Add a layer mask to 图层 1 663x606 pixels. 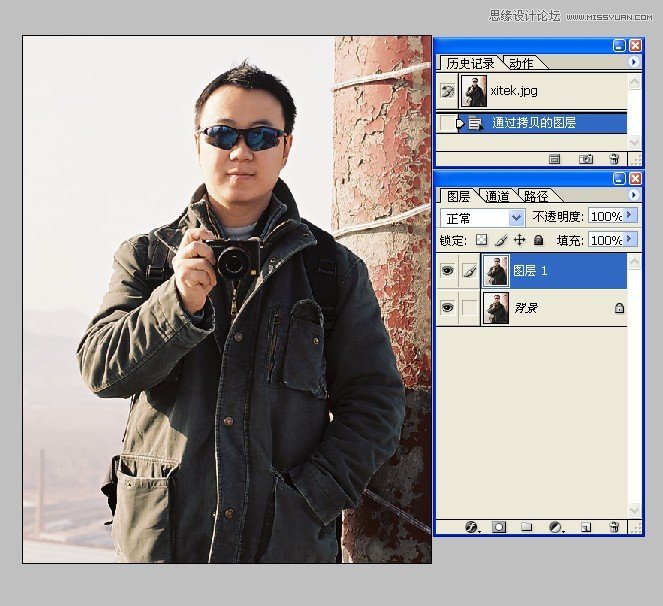498,526
